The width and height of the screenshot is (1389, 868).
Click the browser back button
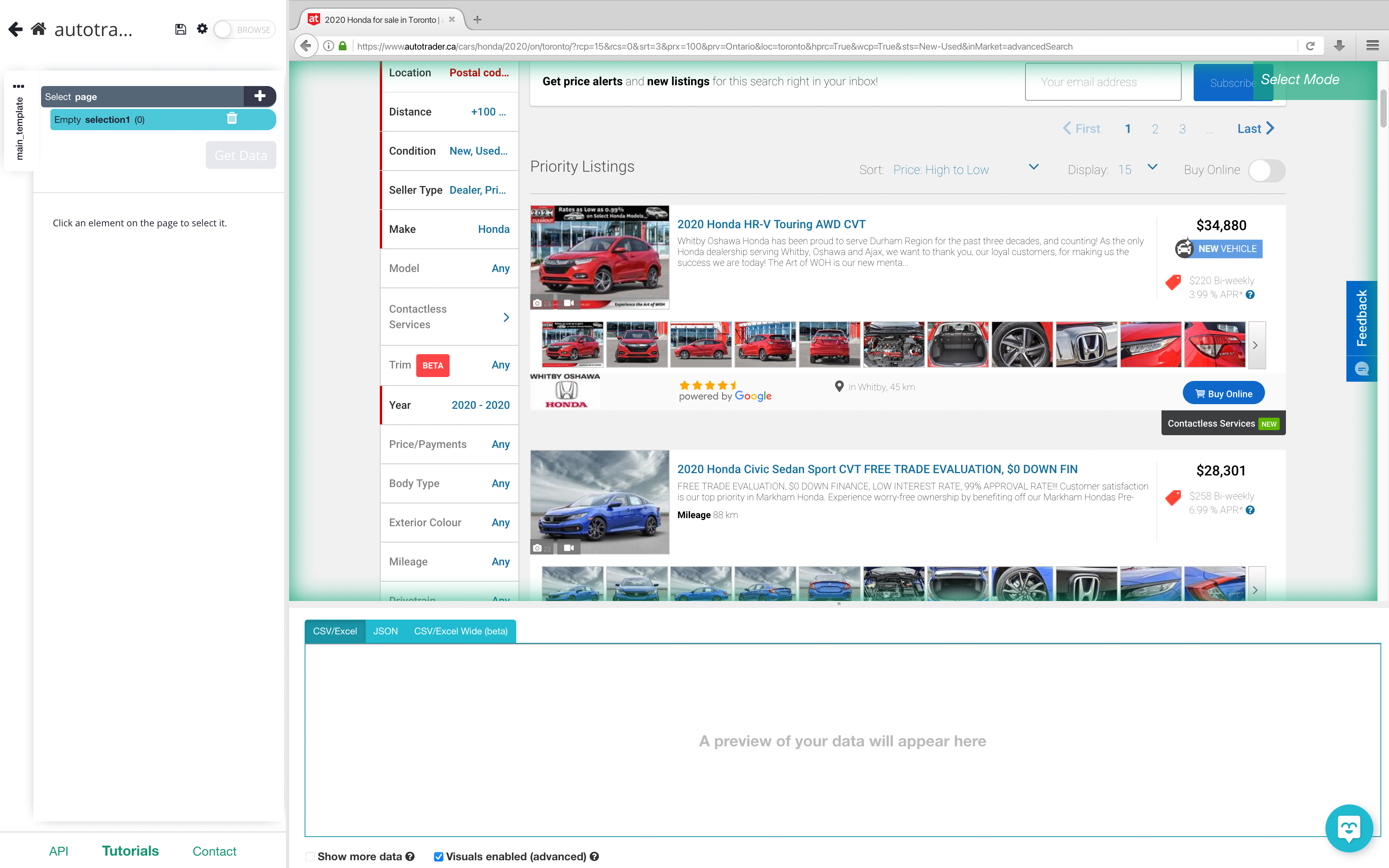(307, 46)
